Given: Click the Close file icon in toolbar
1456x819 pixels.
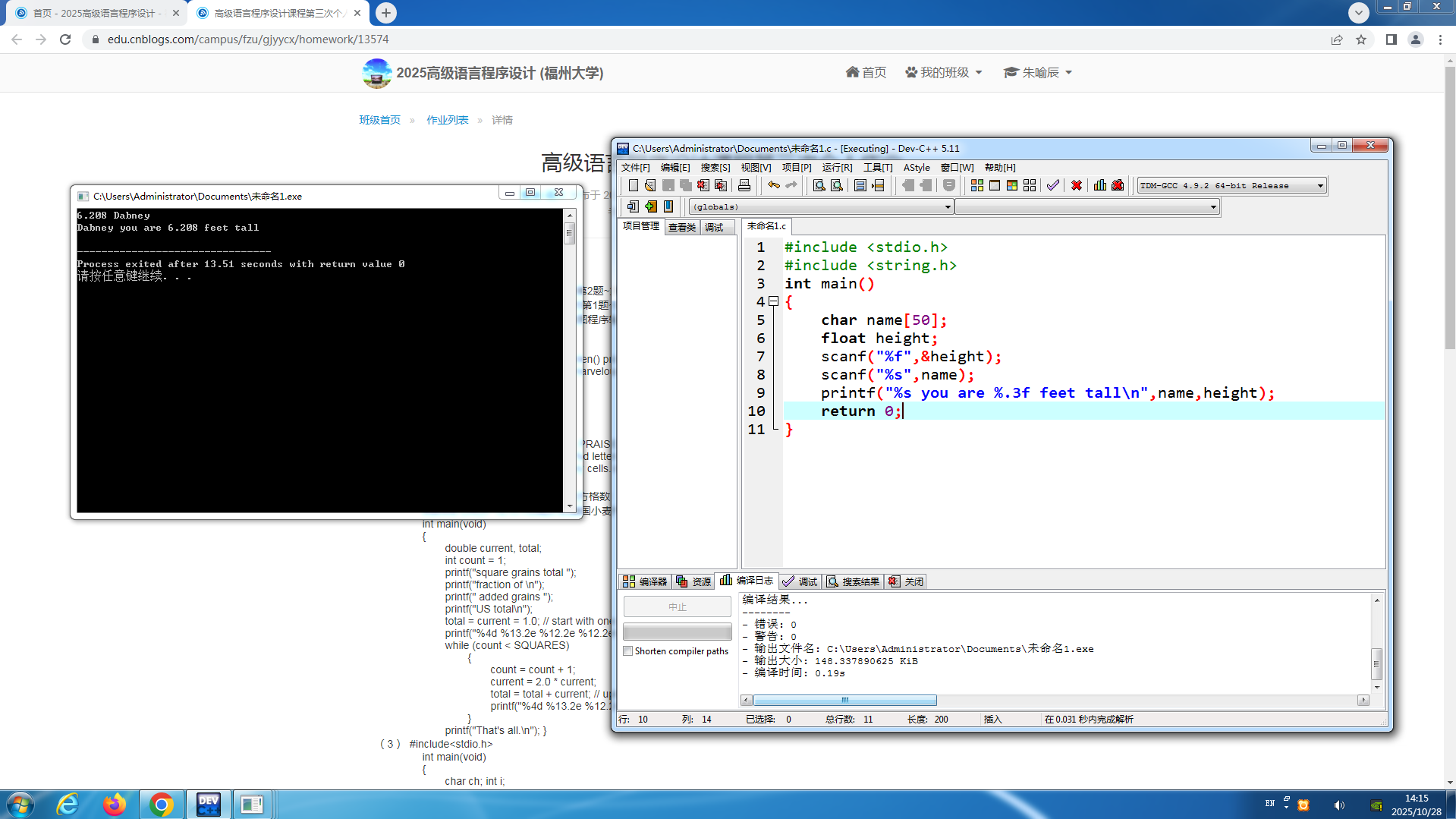Looking at the screenshot, I should [x=703, y=185].
